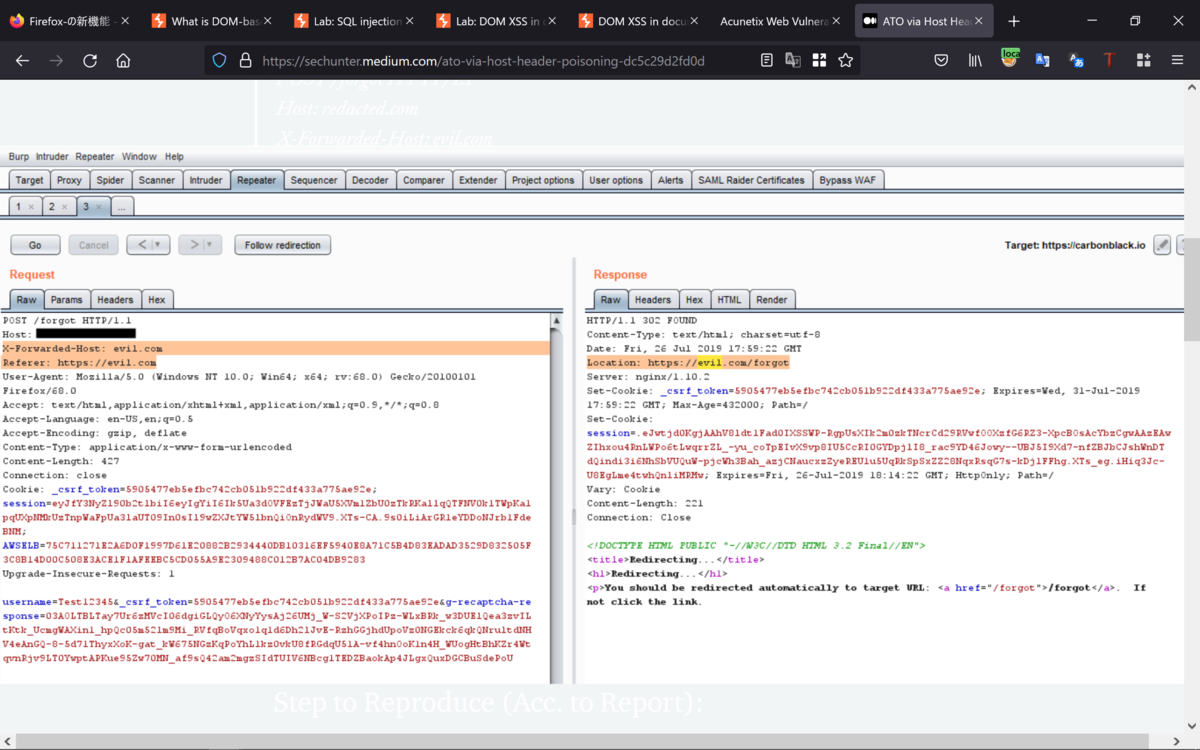Open the response Render view
Image resolution: width=1200 pixels, height=750 pixels.
772,300
